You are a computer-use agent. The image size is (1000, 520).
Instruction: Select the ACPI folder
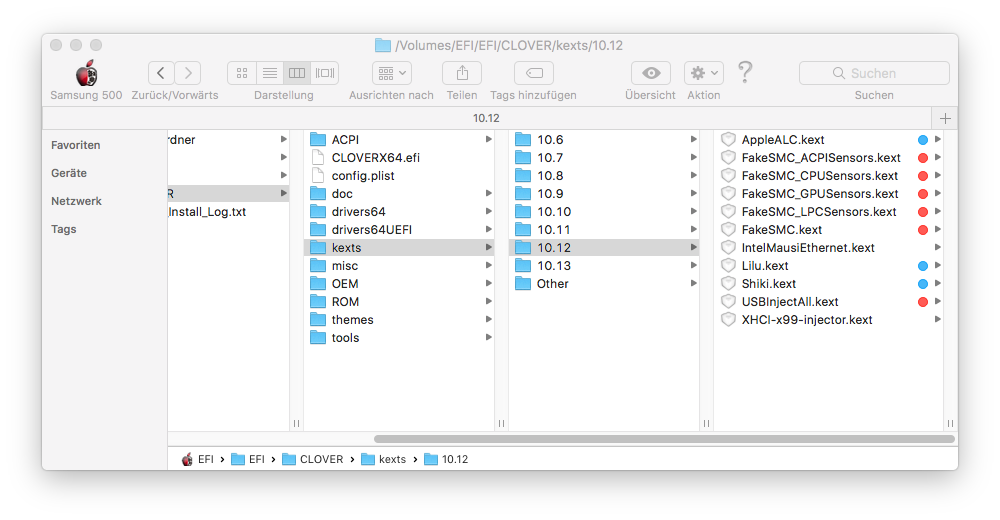[x=400, y=139]
